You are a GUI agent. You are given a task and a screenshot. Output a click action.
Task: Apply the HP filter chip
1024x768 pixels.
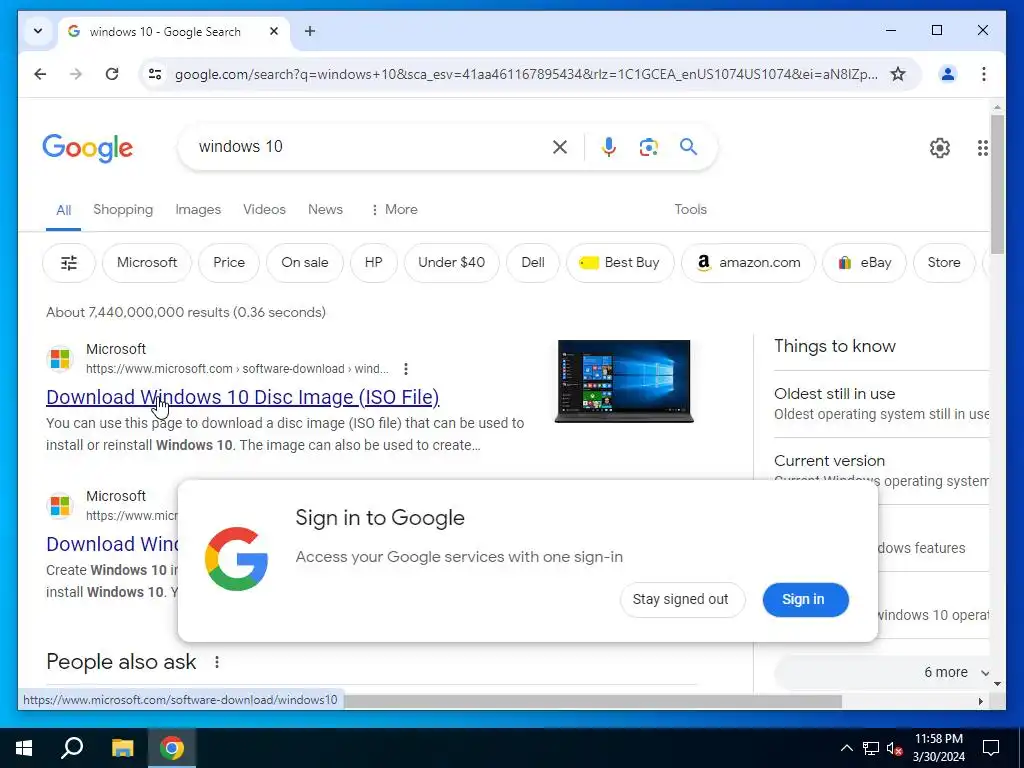[x=374, y=263]
